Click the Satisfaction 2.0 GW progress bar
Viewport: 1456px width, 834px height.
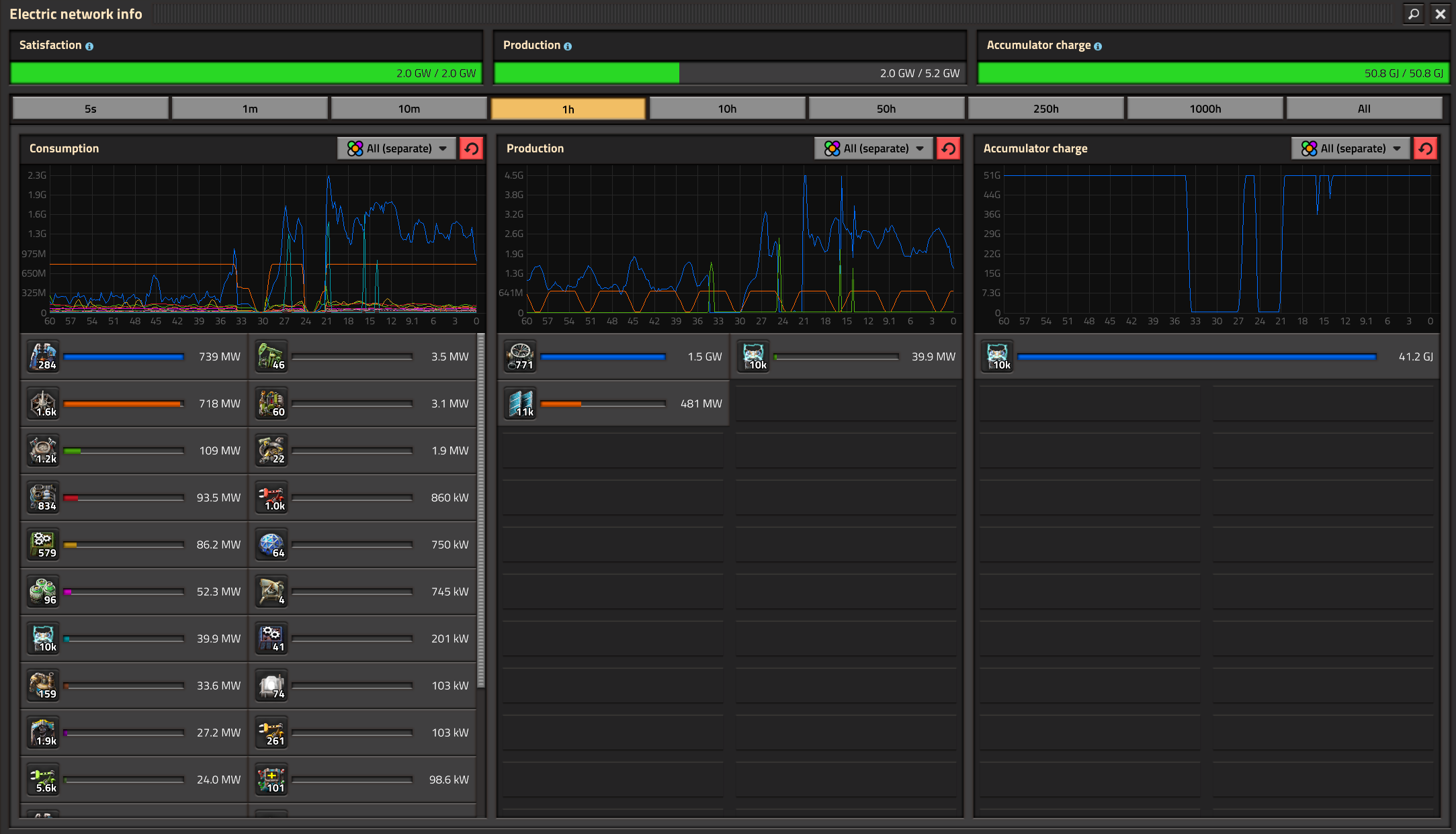coord(247,73)
